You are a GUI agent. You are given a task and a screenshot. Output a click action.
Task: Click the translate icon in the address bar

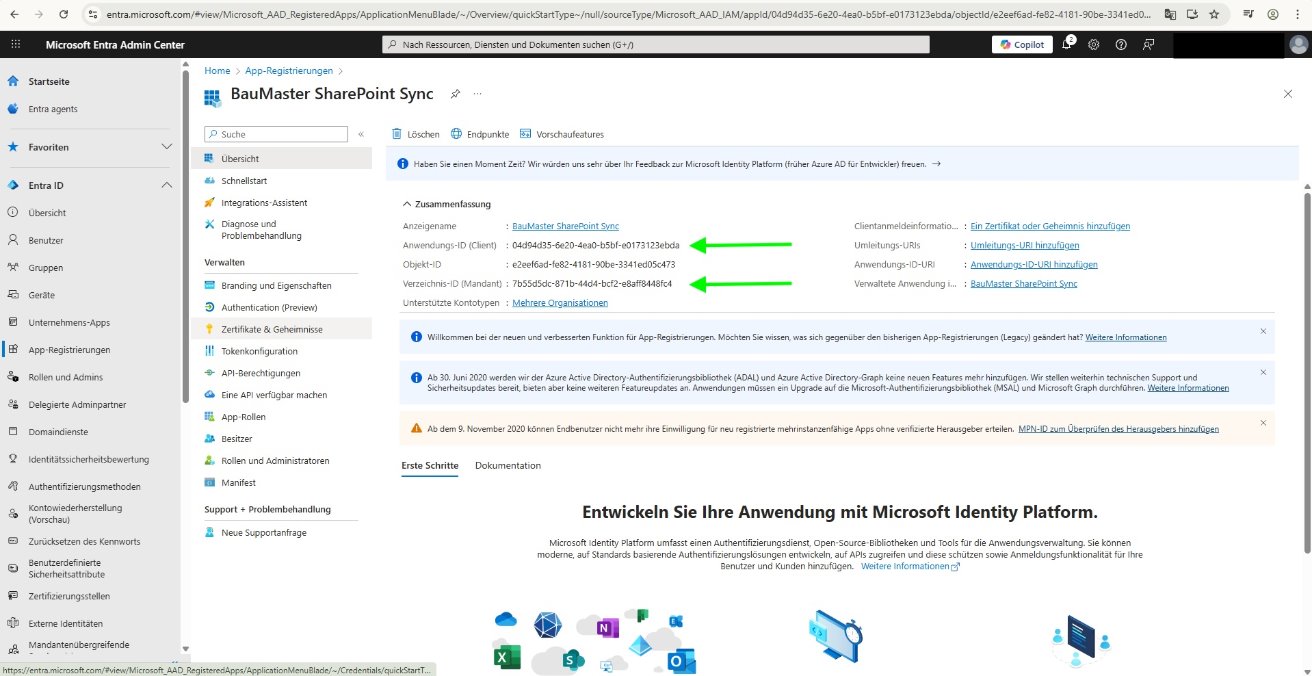coord(1170,15)
